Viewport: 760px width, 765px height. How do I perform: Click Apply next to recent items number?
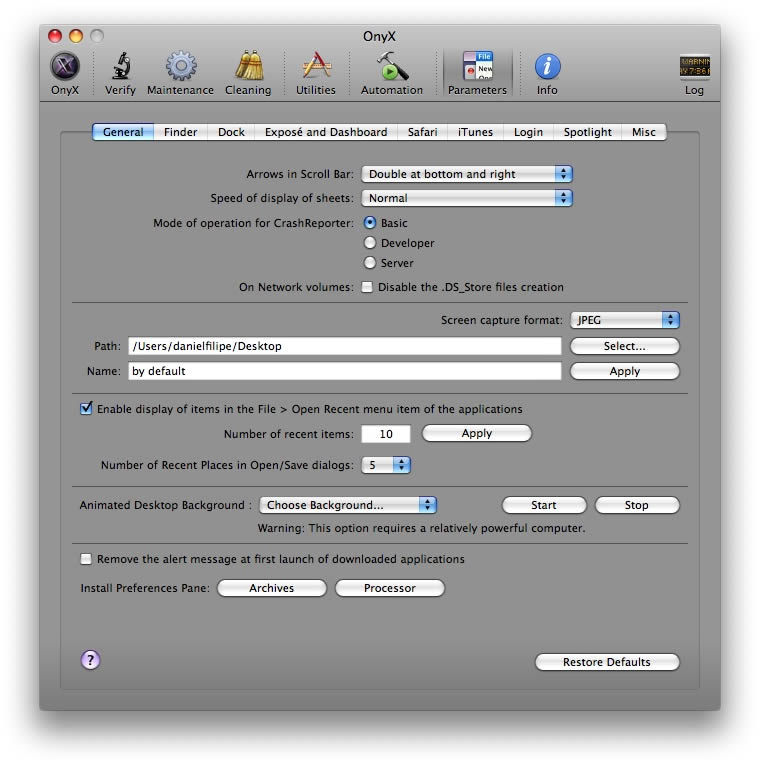pos(477,433)
